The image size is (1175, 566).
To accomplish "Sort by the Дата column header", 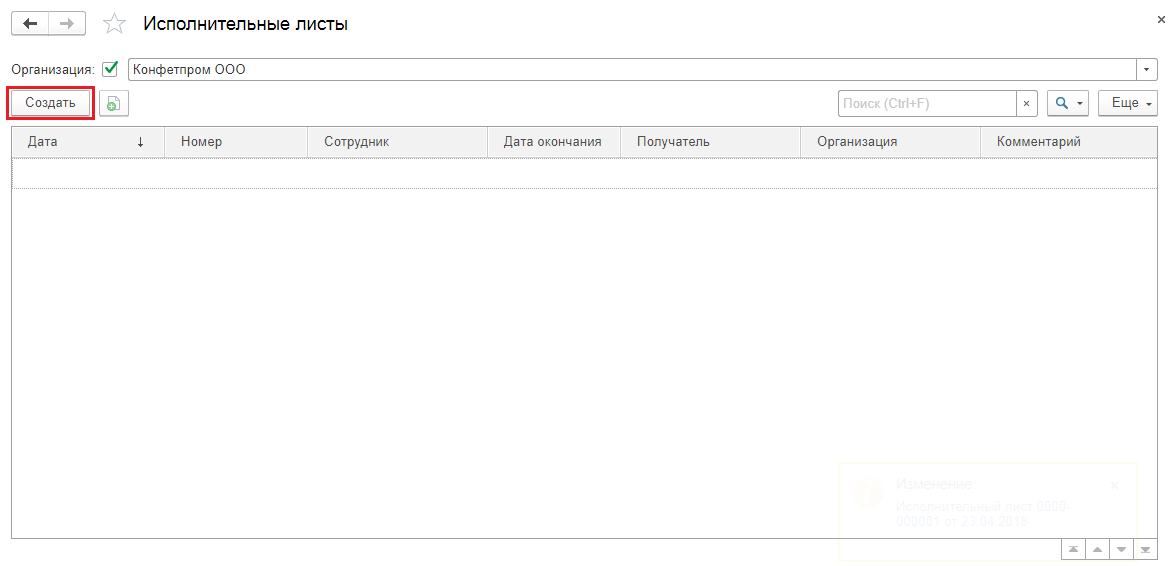I will pyautogui.click(x=88, y=142).
